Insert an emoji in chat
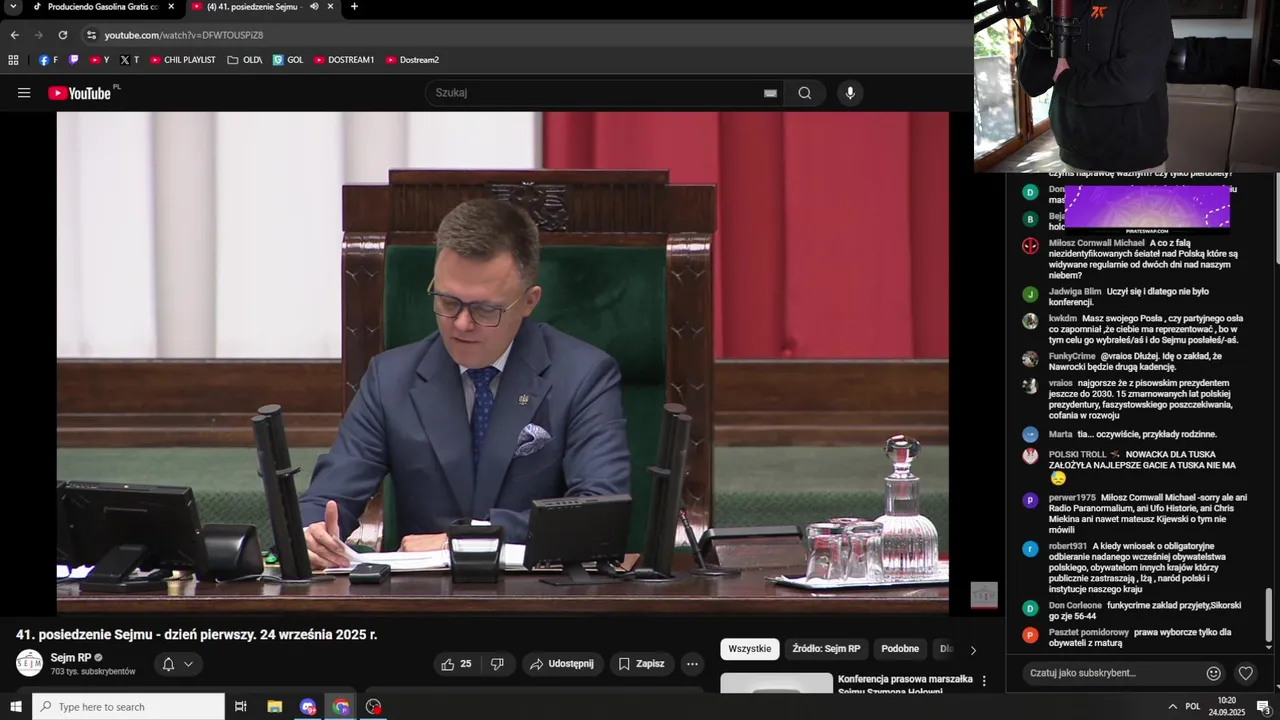 tap(1213, 673)
